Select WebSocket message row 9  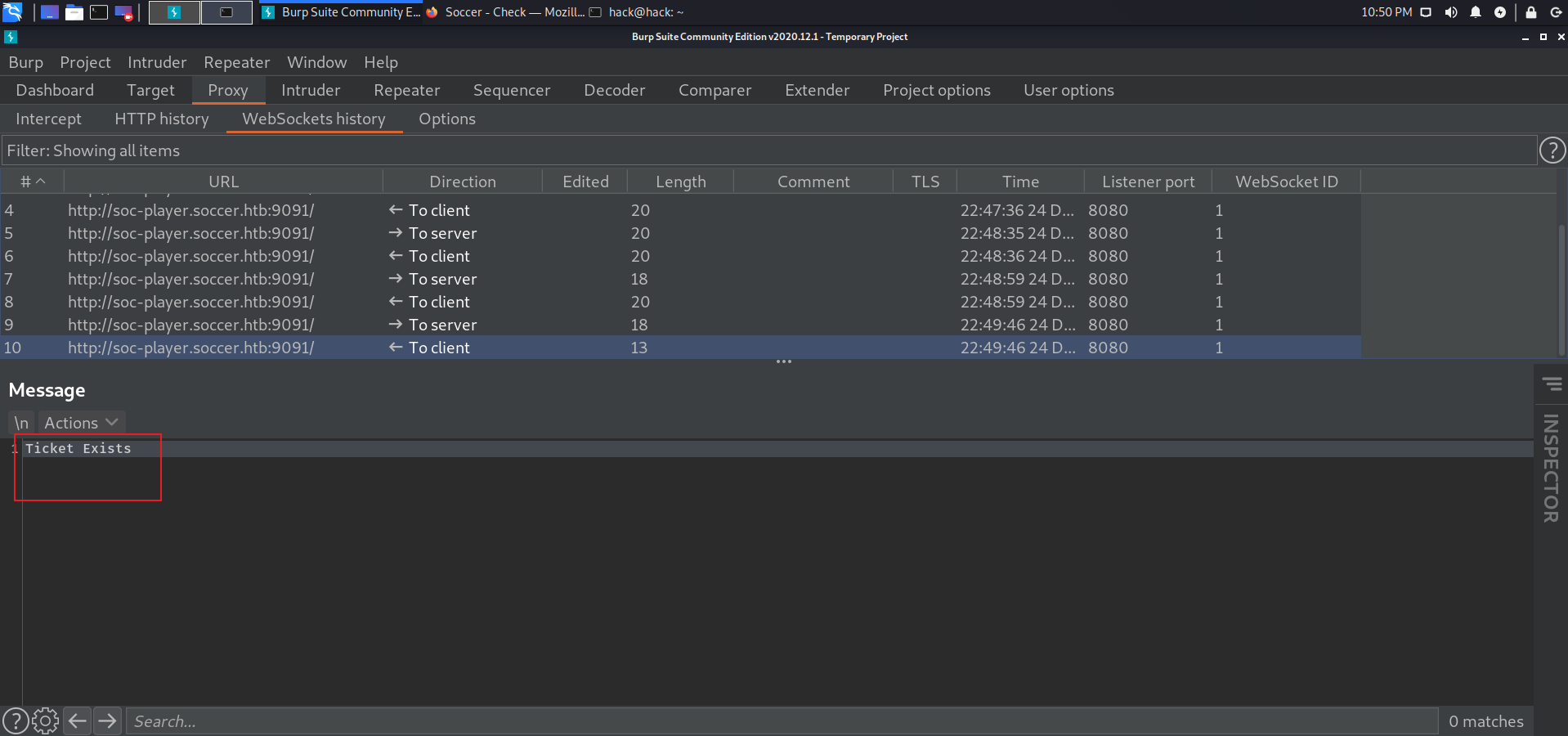(681, 325)
